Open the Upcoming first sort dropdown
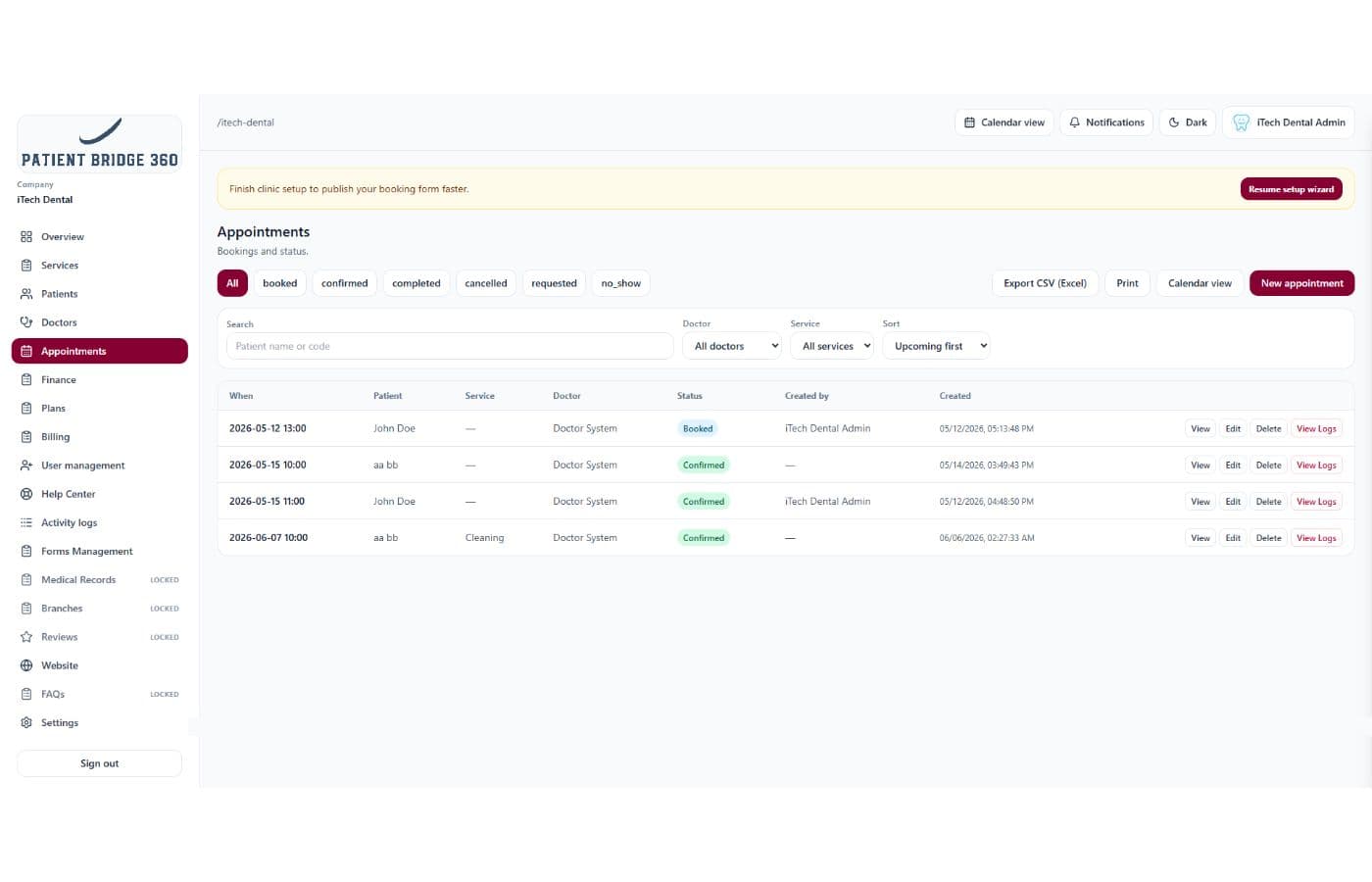The image size is (1372, 882). [x=936, y=346]
